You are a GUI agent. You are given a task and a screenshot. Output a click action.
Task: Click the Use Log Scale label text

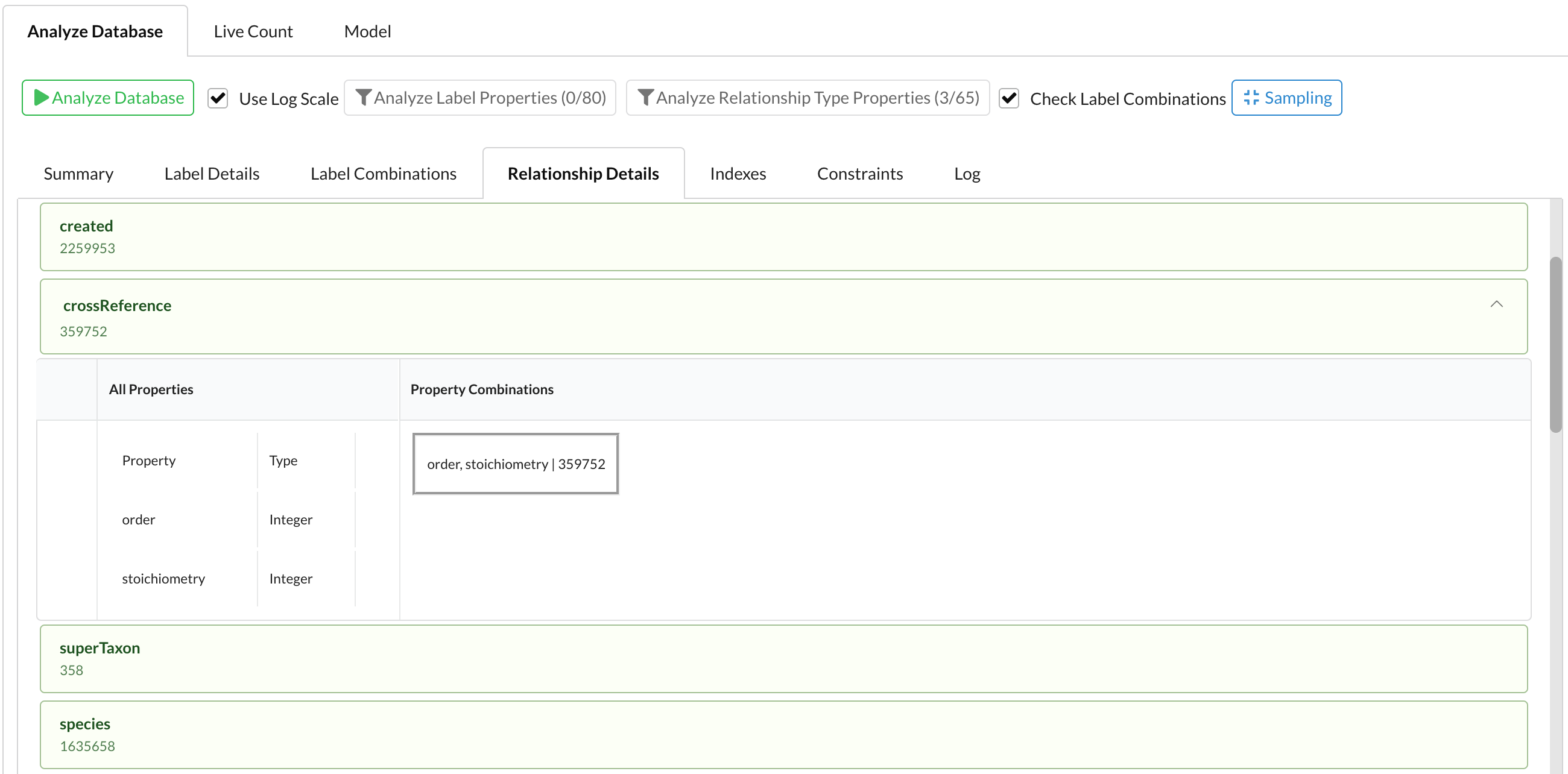click(288, 99)
